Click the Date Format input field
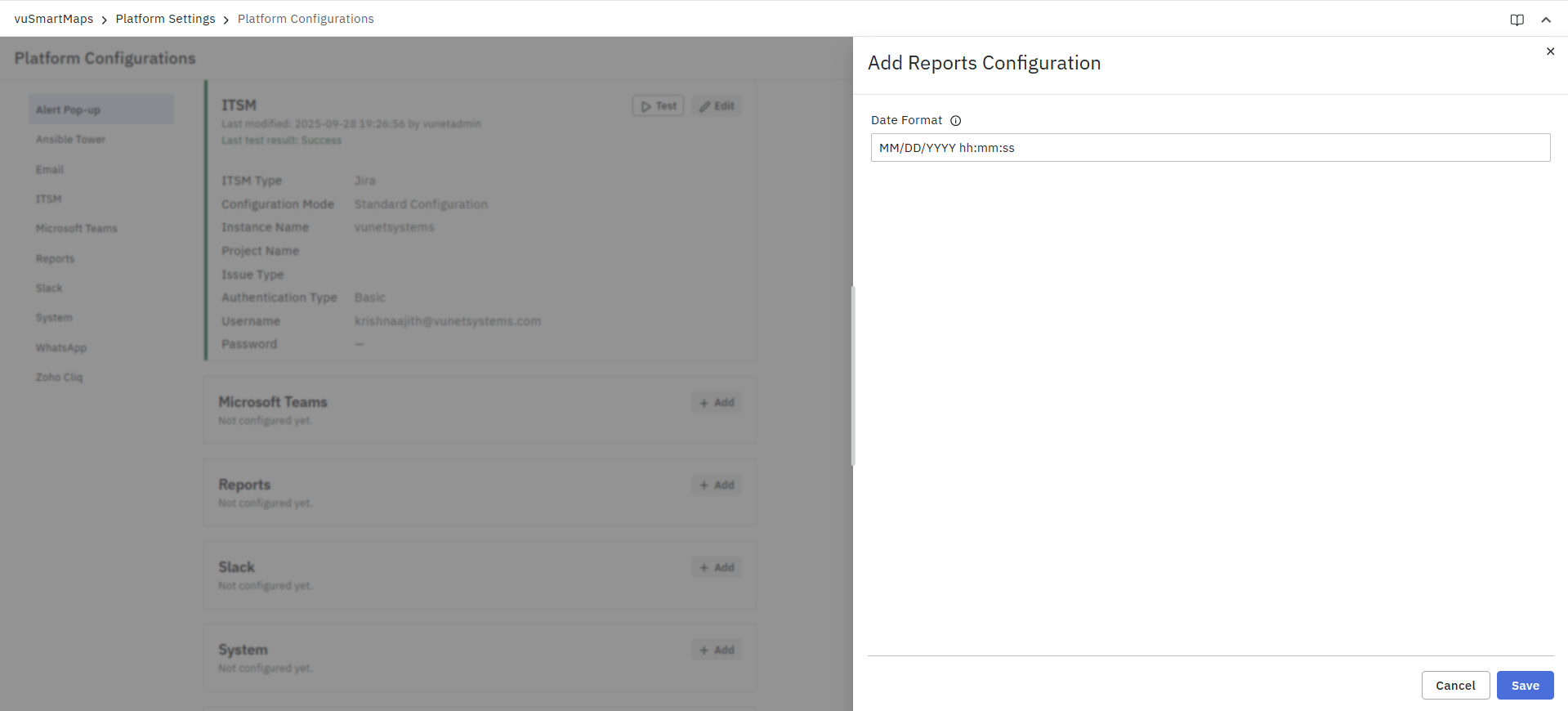This screenshot has height=711, width=1568. click(x=1209, y=148)
